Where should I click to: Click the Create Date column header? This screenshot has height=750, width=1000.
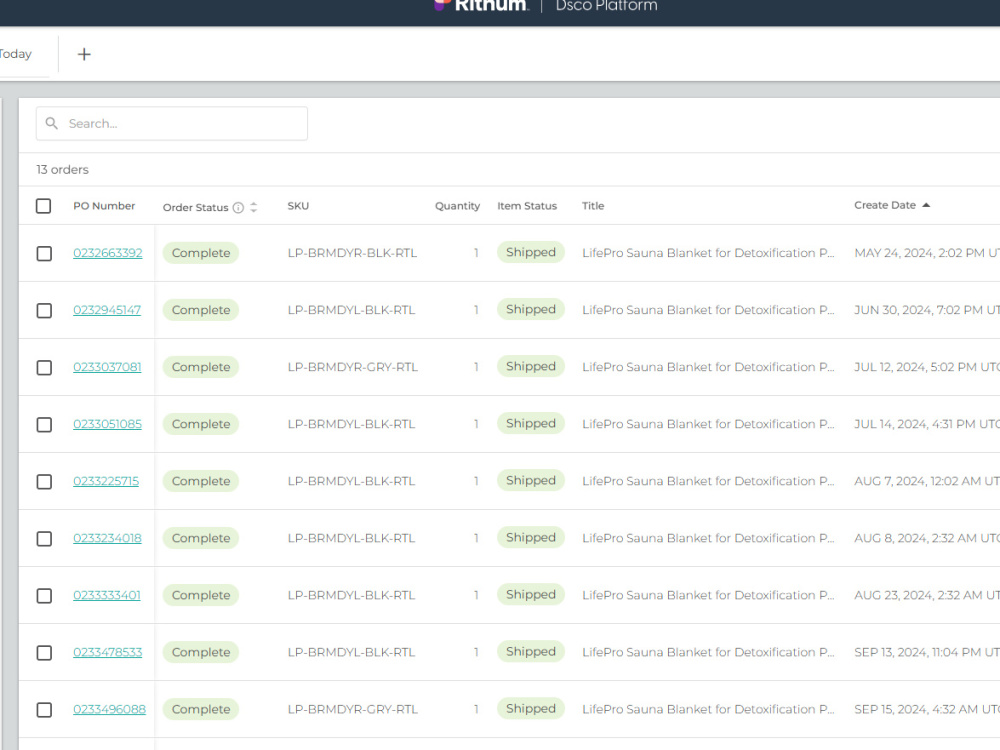click(x=885, y=205)
